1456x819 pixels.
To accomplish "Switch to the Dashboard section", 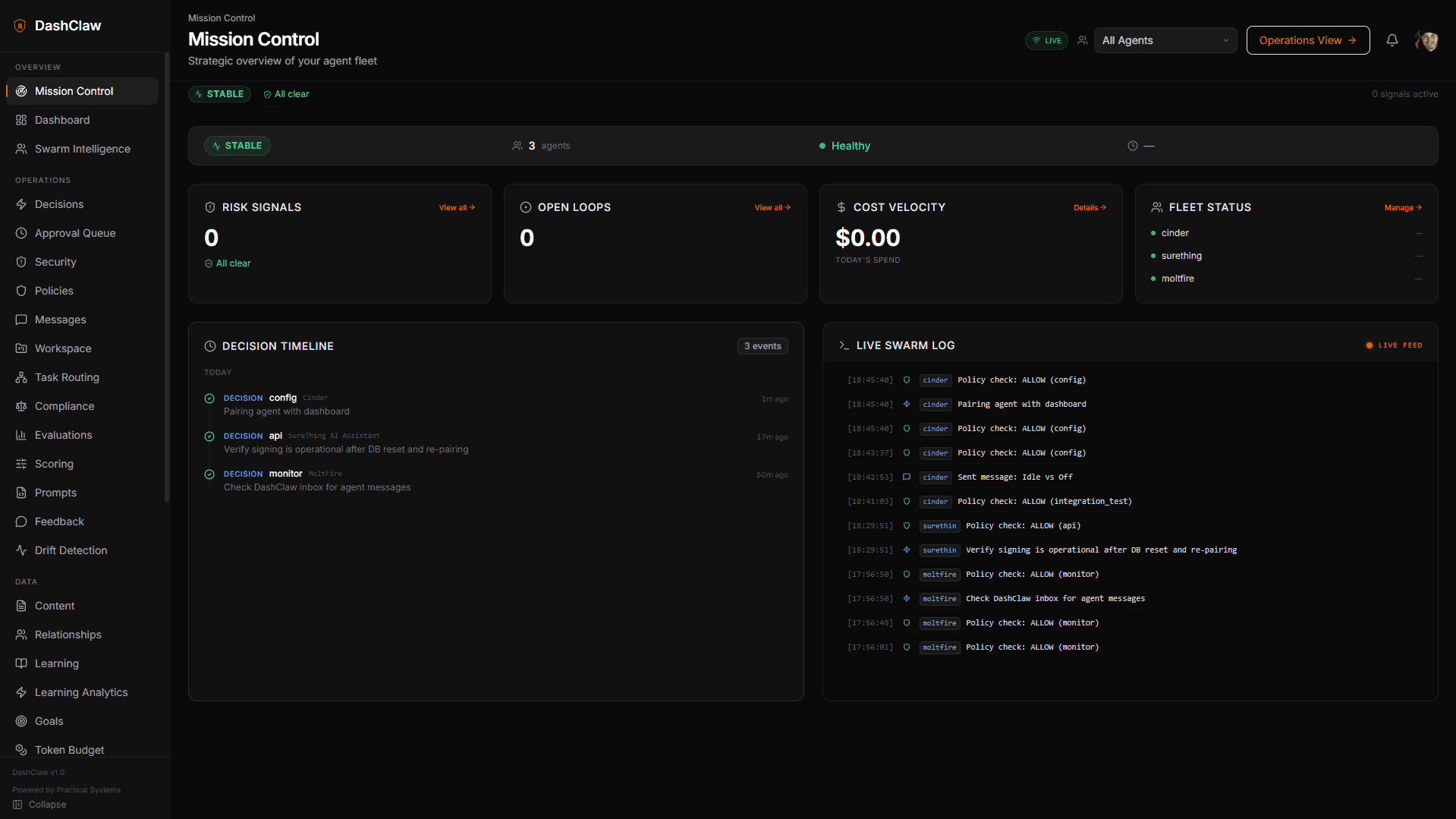I will (x=62, y=120).
